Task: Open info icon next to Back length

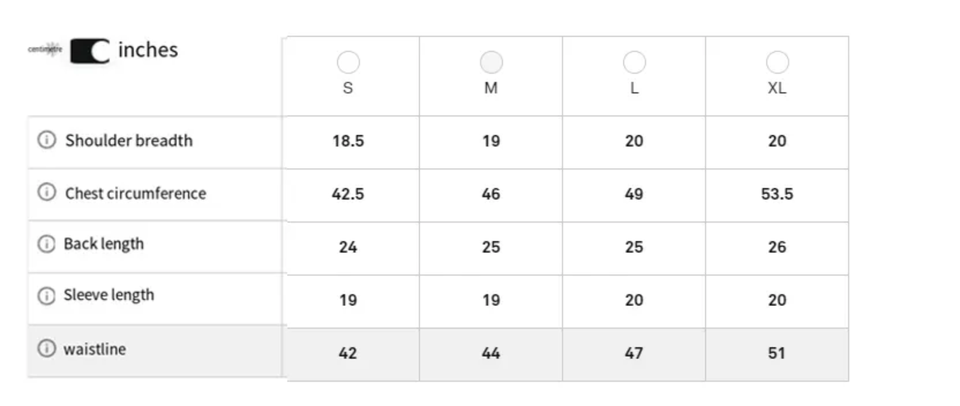Action: coord(46,244)
